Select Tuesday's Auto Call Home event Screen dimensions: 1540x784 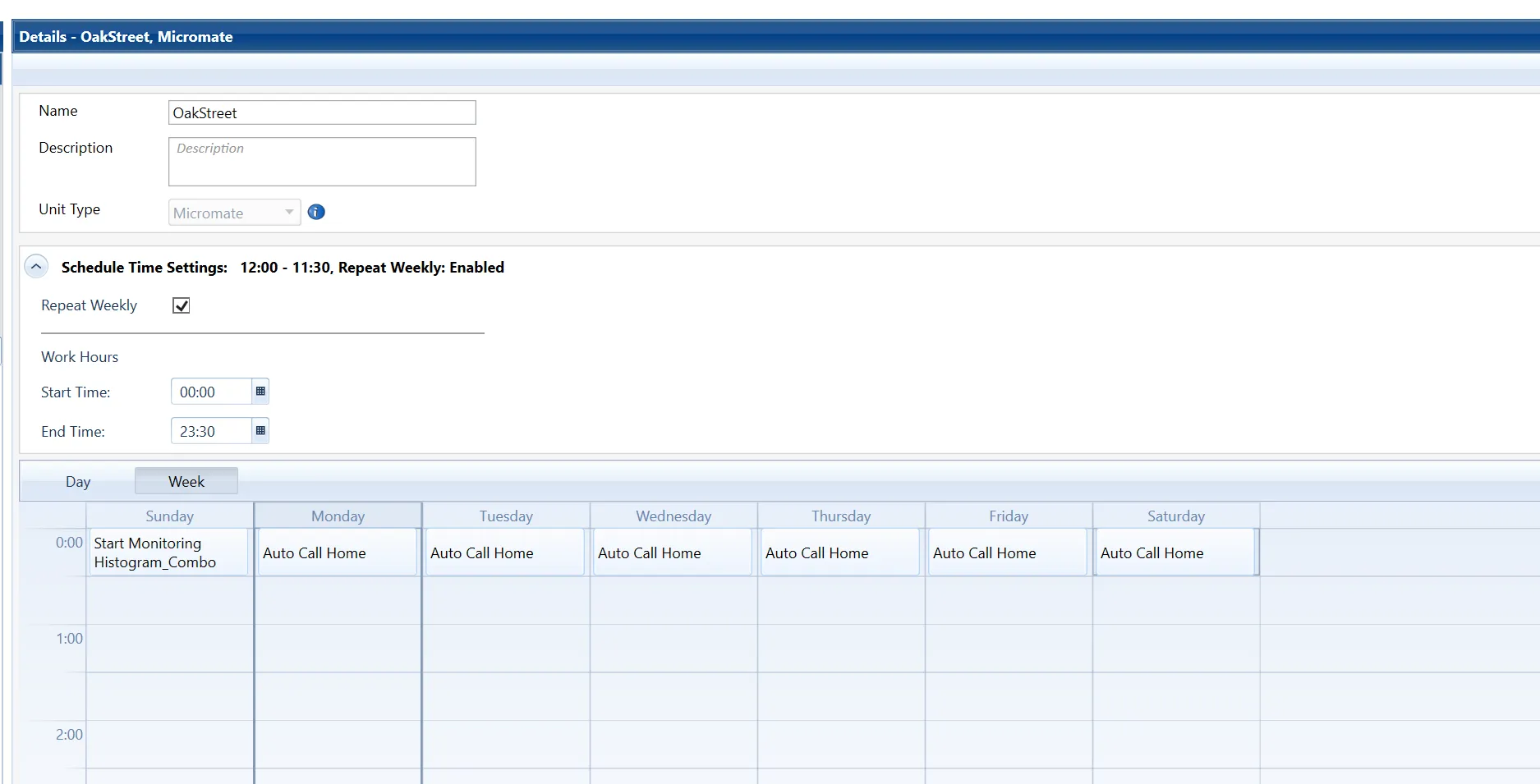point(504,552)
